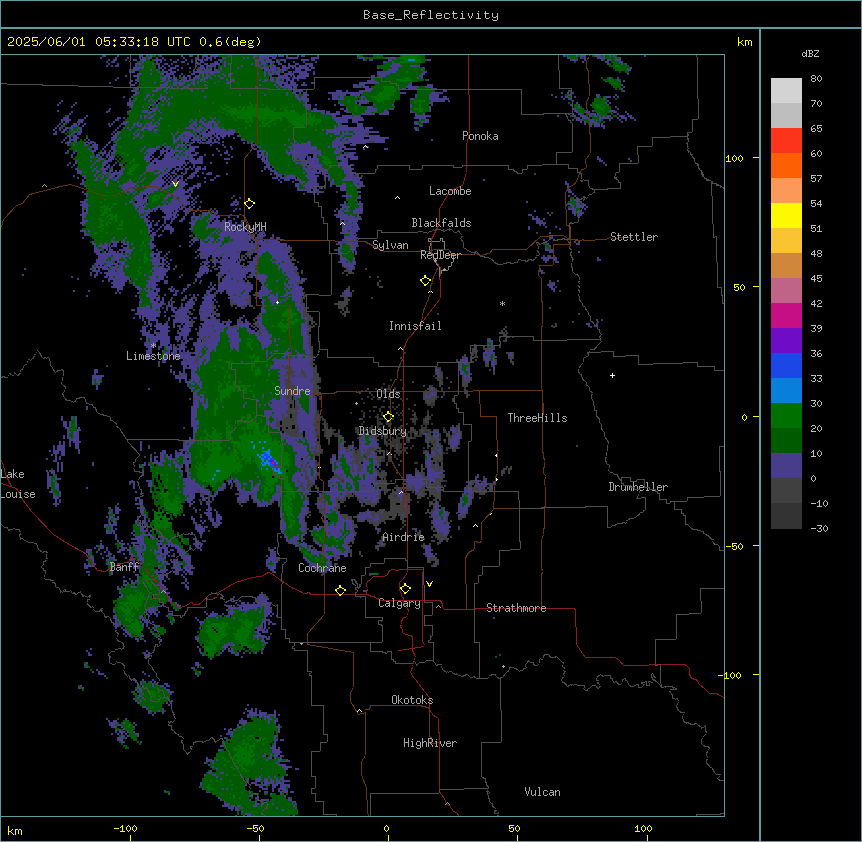Click the Lake Louise label
The height and width of the screenshot is (842, 862).
click(18, 484)
